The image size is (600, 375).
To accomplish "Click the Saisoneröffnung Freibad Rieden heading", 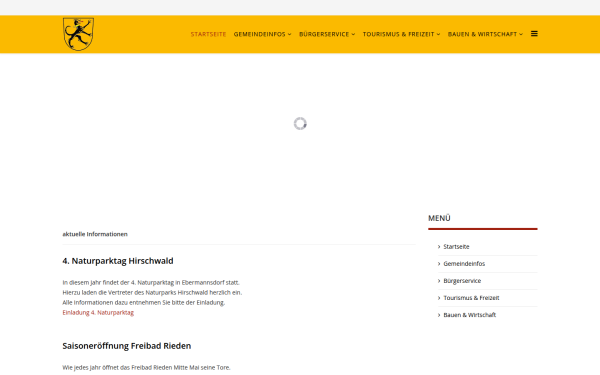I will point(127,346).
